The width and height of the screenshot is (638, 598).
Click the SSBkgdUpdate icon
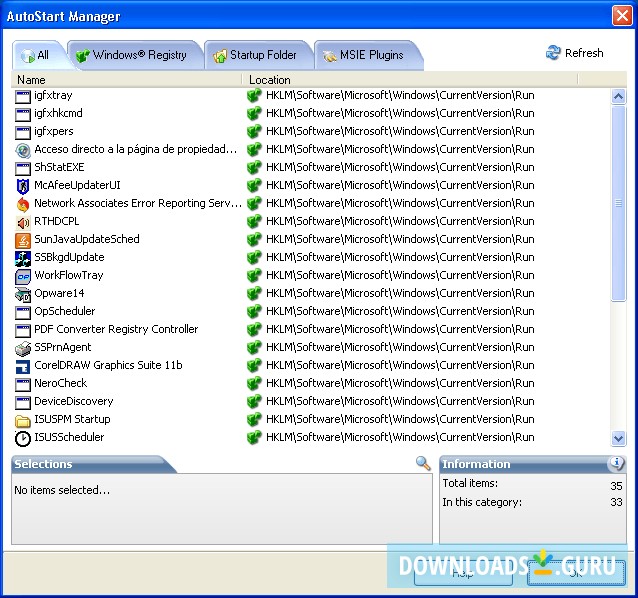(23, 258)
